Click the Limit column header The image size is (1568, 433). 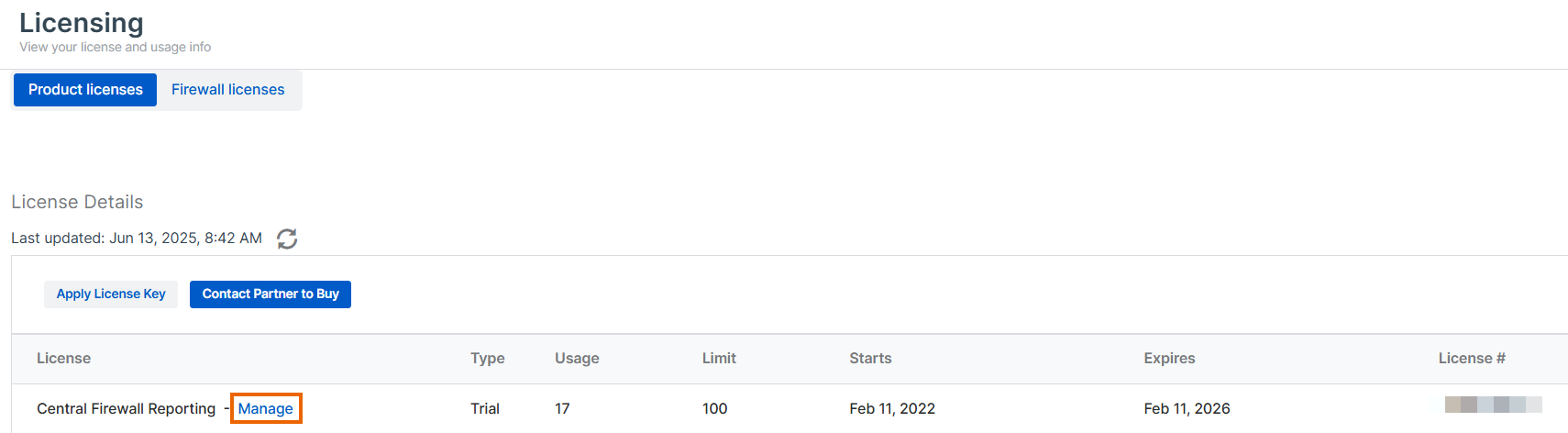point(719,359)
